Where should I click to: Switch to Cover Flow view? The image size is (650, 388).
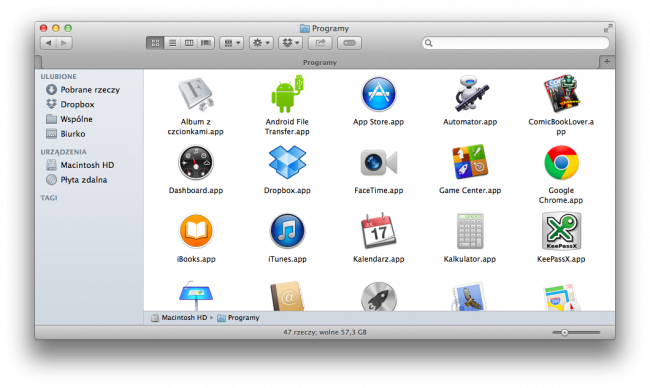point(206,43)
